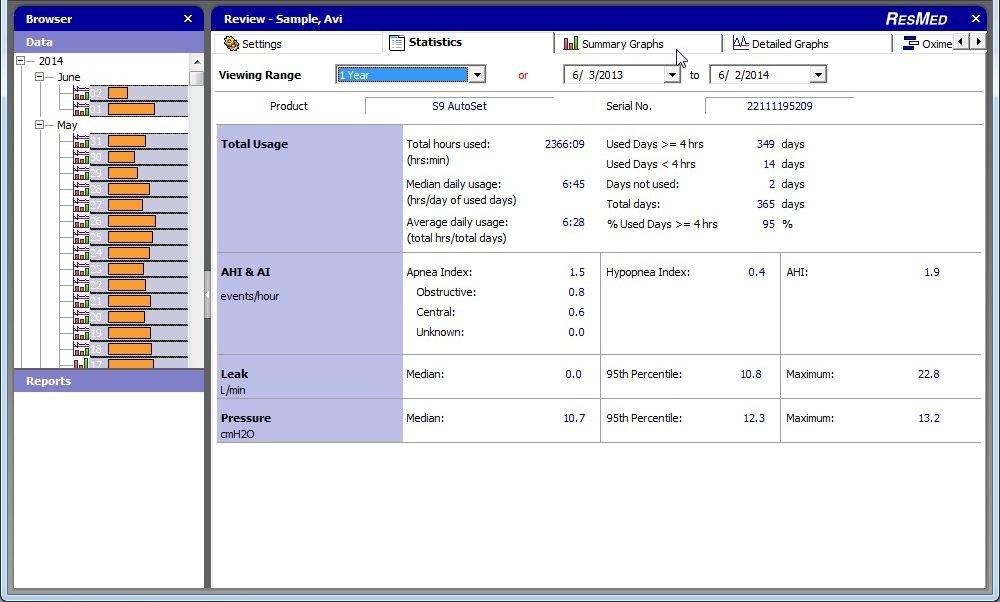1000x602 pixels.
Task: Click the graph icon for May 23
Action: click(81, 269)
